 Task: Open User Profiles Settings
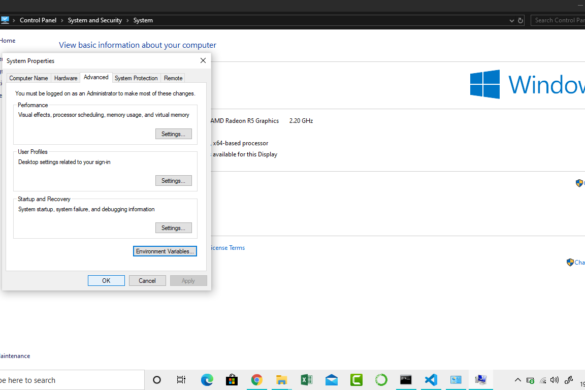click(173, 181)
